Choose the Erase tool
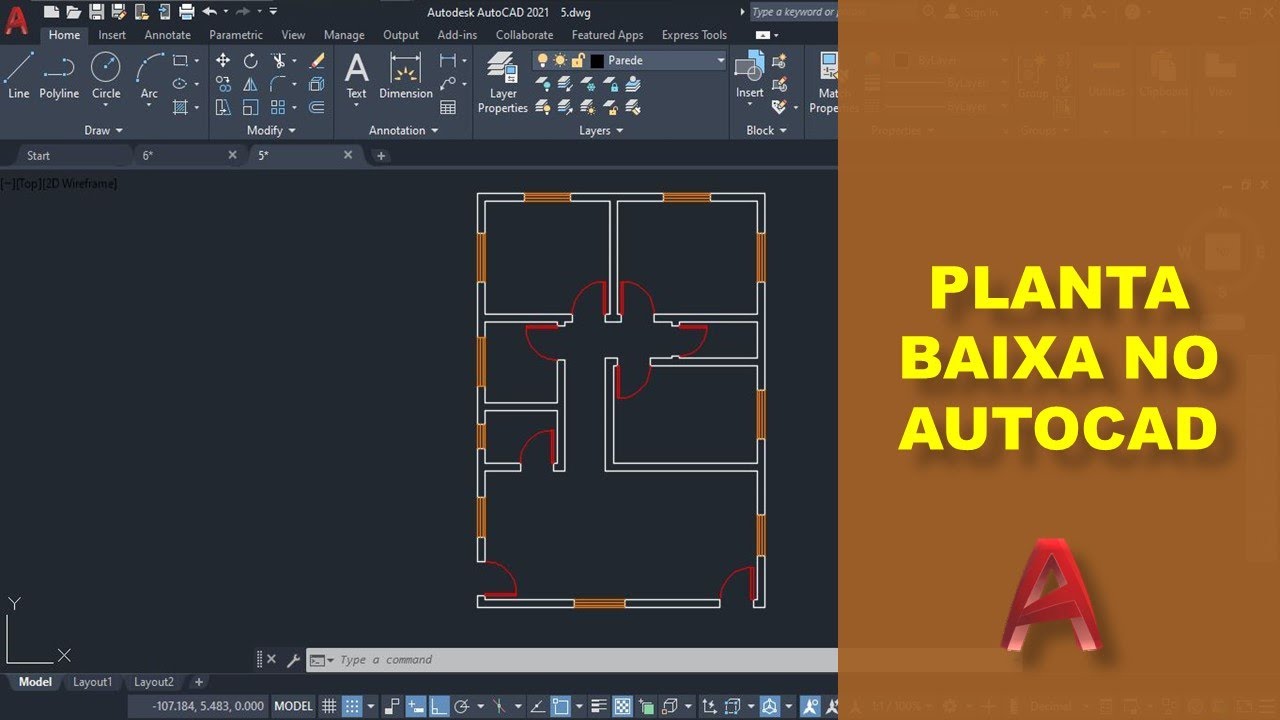Screen dimensions: 1280x720 pos(317,61)
